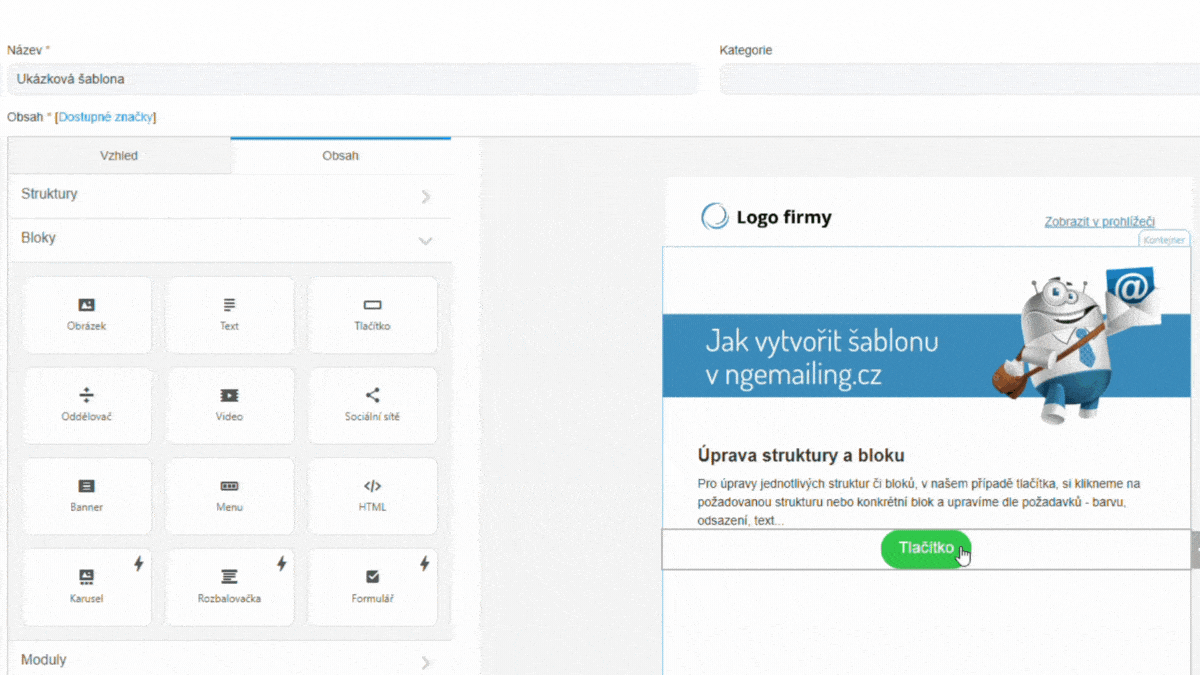Click the Název input field
The width and height of the screenshot is (1200, 675).
point(352,79)
